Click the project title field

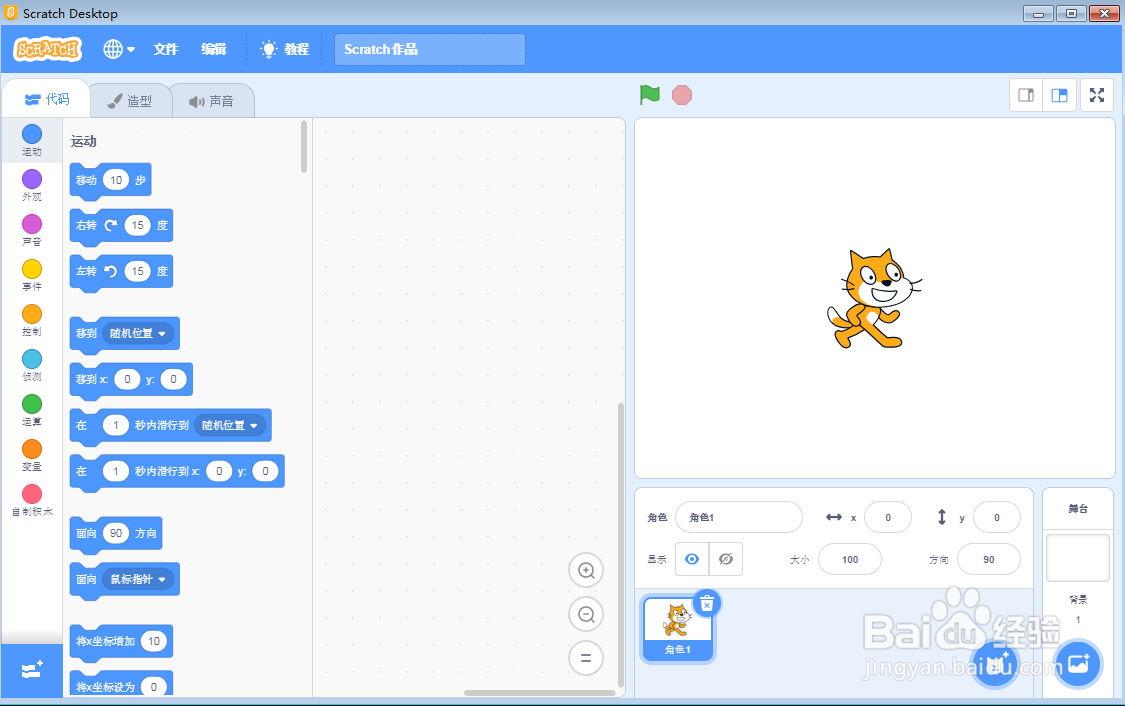[x=430, y=50]
